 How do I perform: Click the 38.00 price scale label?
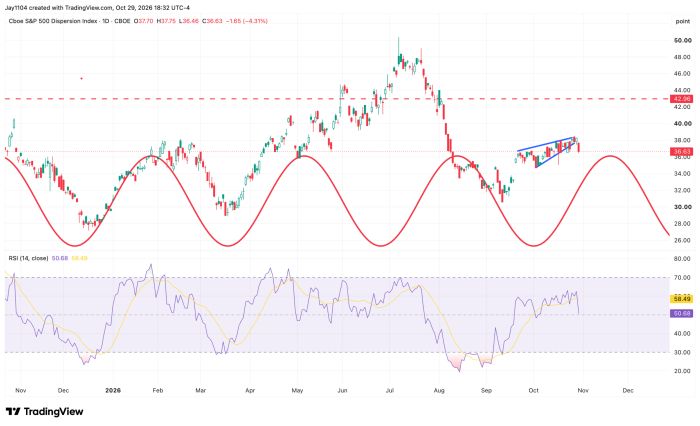click(x=682, y=140)
